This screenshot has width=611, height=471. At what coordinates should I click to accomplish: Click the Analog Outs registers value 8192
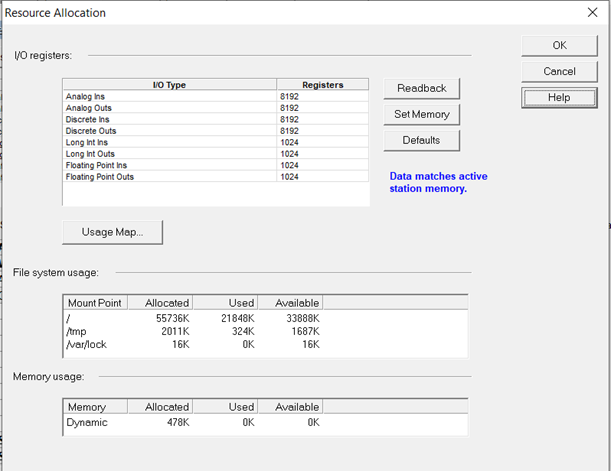289,108
